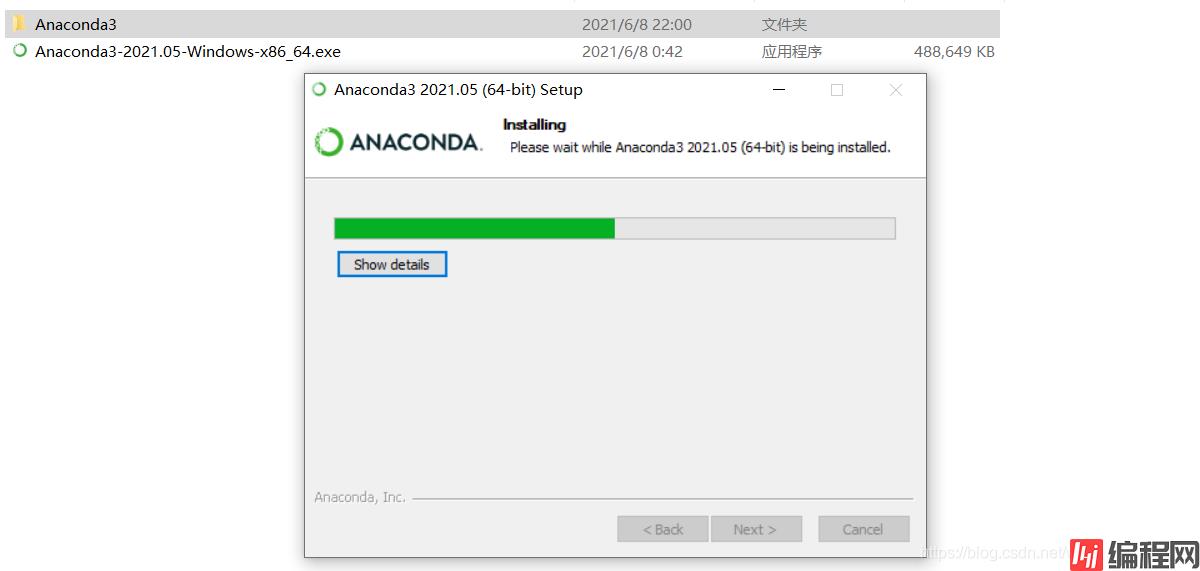The height and width of the screenshot is (571, 1200).
Task: Click the 488,649 KB file size entry
Action: 954,51
